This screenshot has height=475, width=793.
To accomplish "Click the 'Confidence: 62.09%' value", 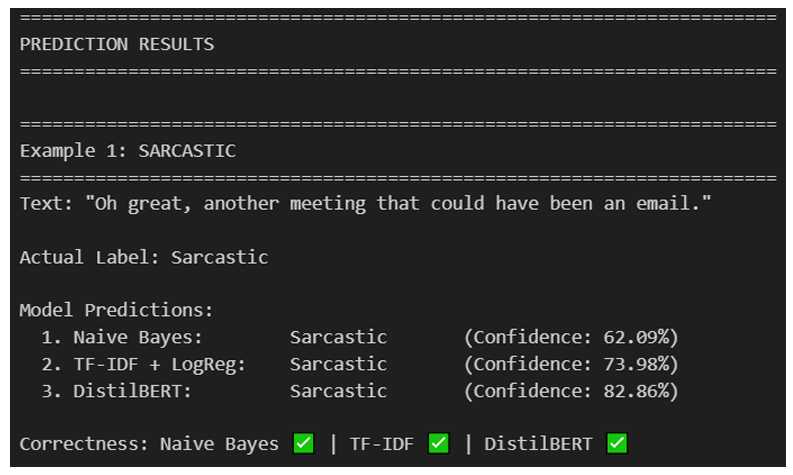I will click(x=570, y=337).
